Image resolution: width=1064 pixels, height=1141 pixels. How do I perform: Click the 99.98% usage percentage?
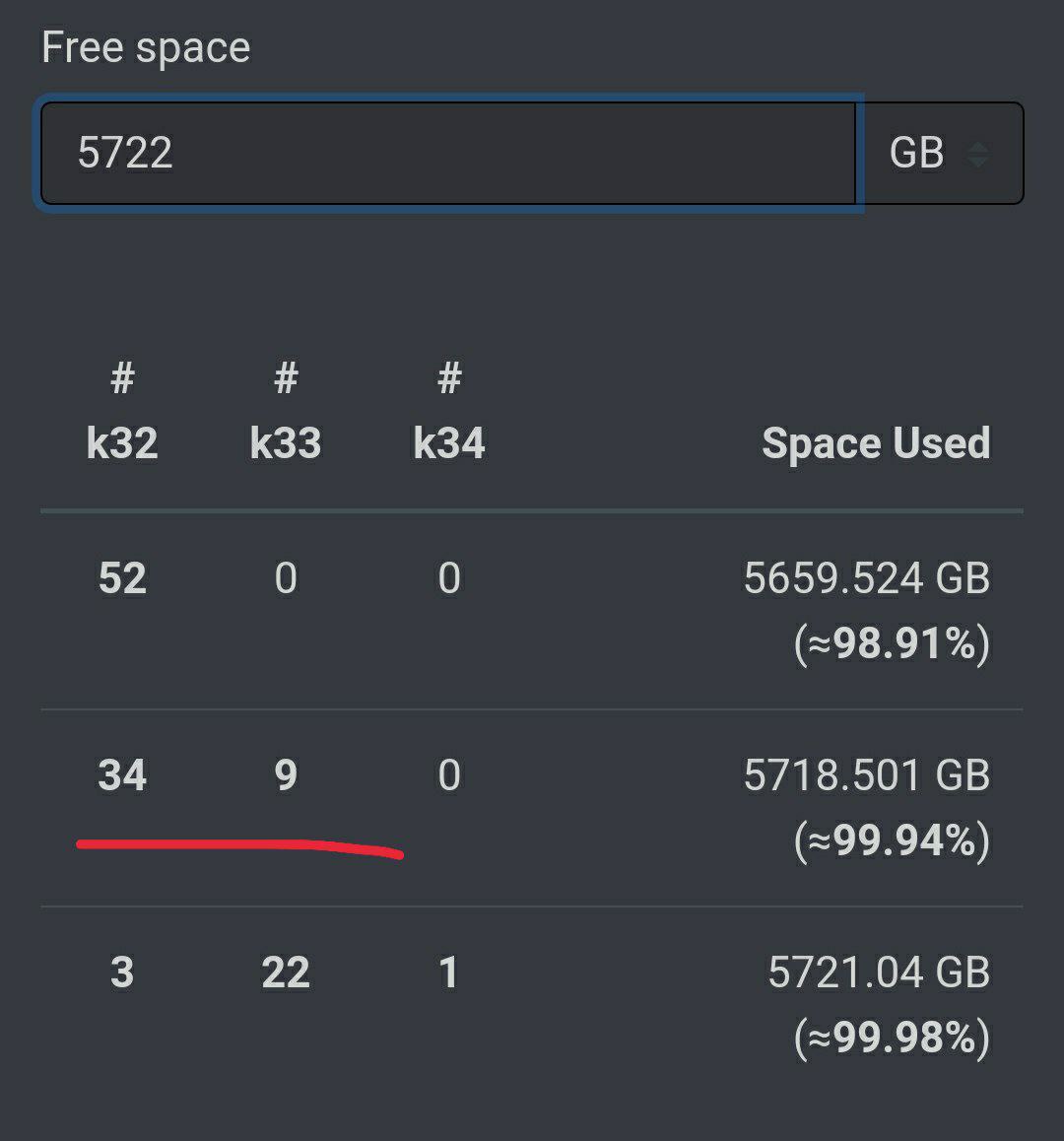892,1039
